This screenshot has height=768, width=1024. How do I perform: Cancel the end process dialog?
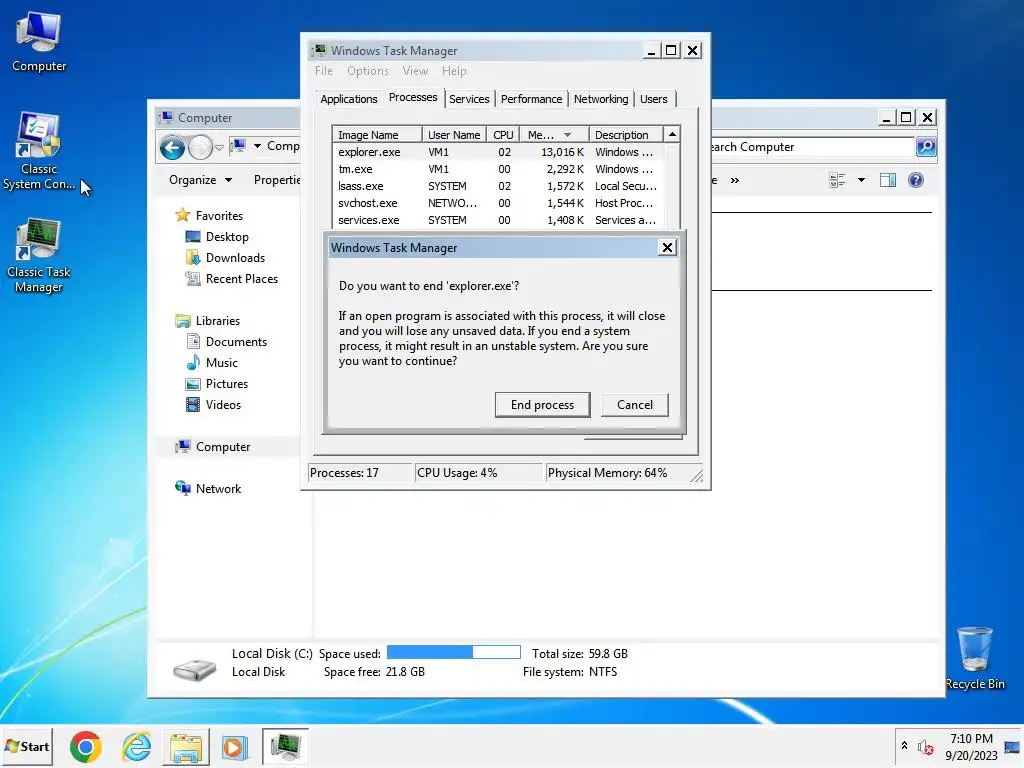635,405
